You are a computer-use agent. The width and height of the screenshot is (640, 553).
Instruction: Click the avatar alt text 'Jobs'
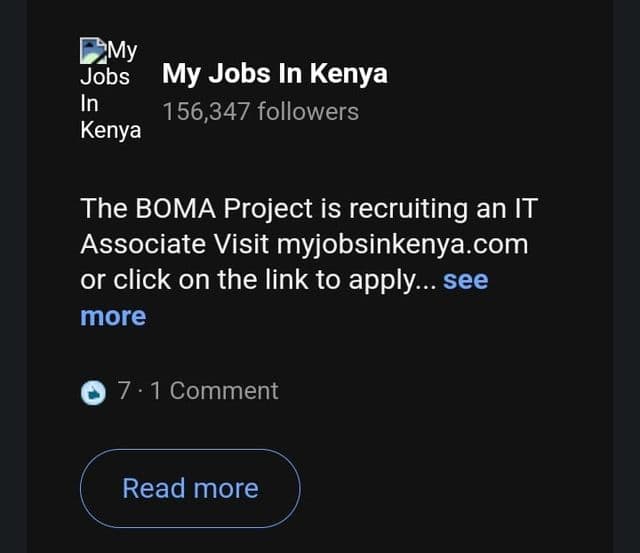coord(105,77)
